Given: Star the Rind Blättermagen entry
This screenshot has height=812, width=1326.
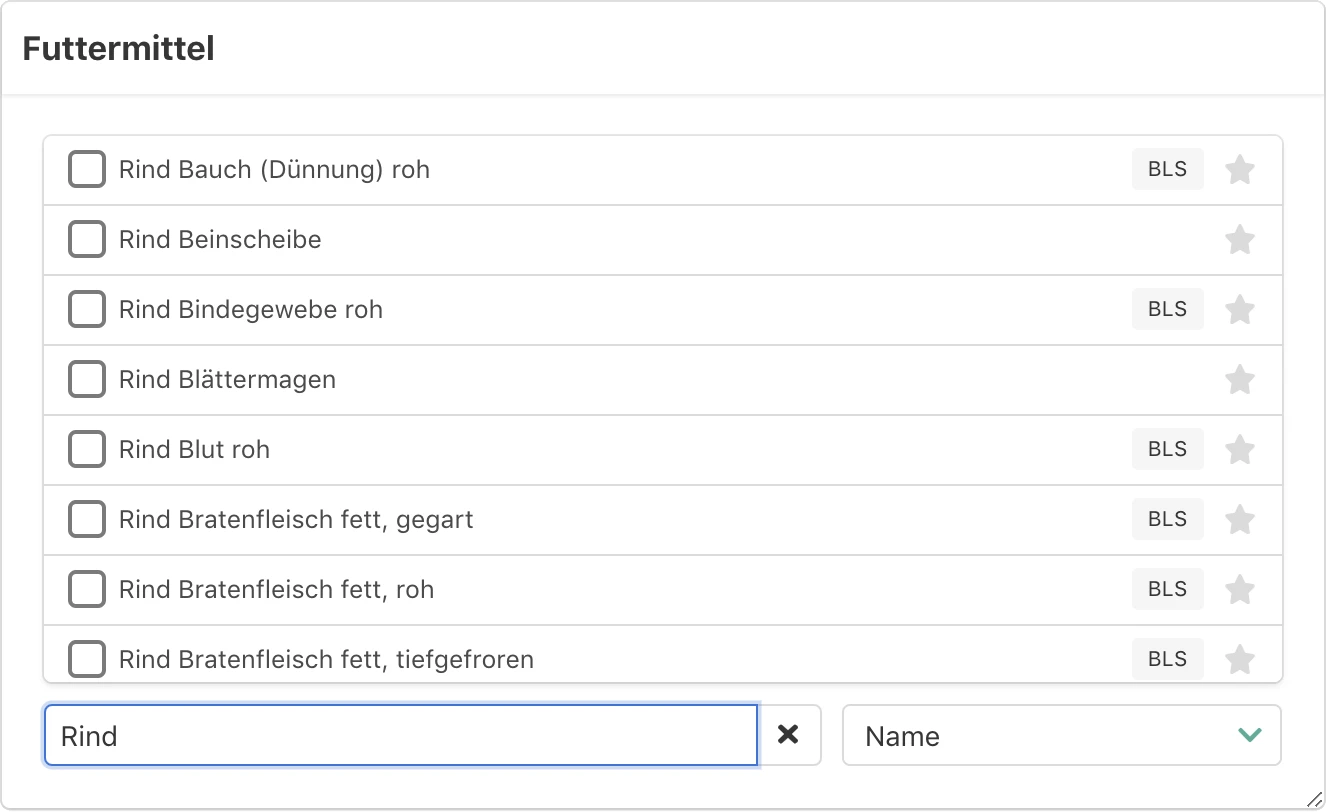Looking at the screenshot, I should [1240, 379].
